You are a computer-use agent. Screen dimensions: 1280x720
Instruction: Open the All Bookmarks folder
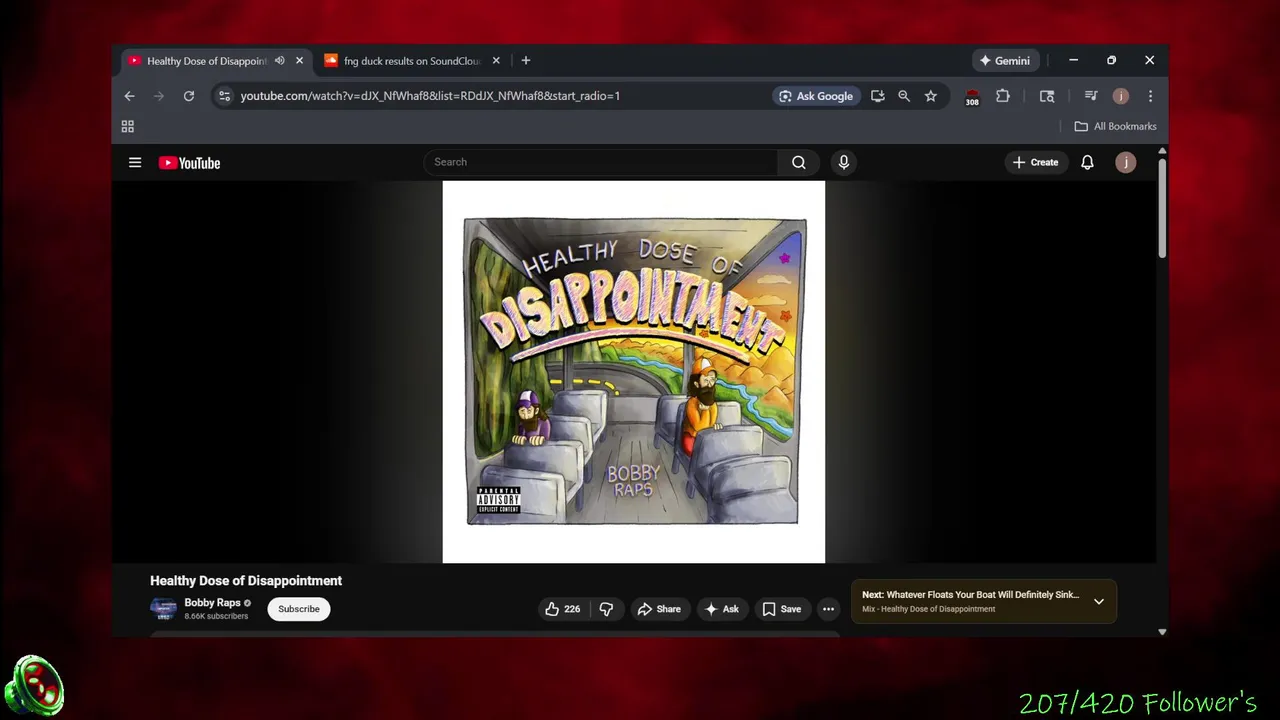(1115, 126)
